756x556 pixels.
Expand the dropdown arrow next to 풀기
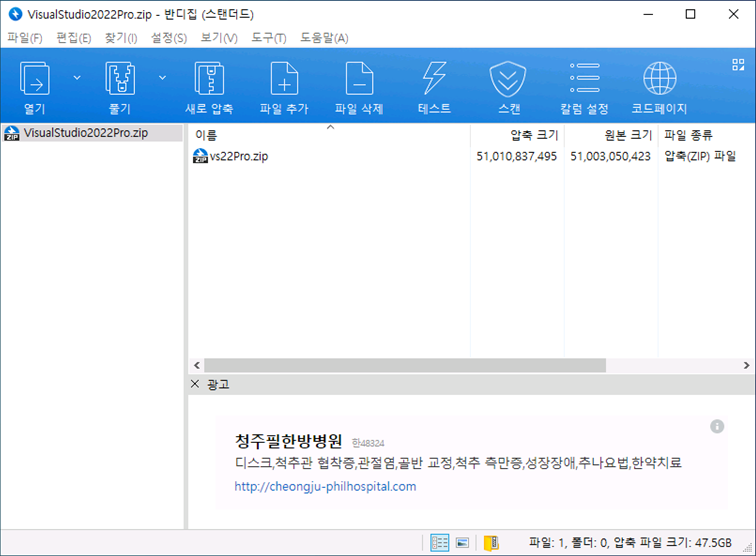click(x=162, y=78)
